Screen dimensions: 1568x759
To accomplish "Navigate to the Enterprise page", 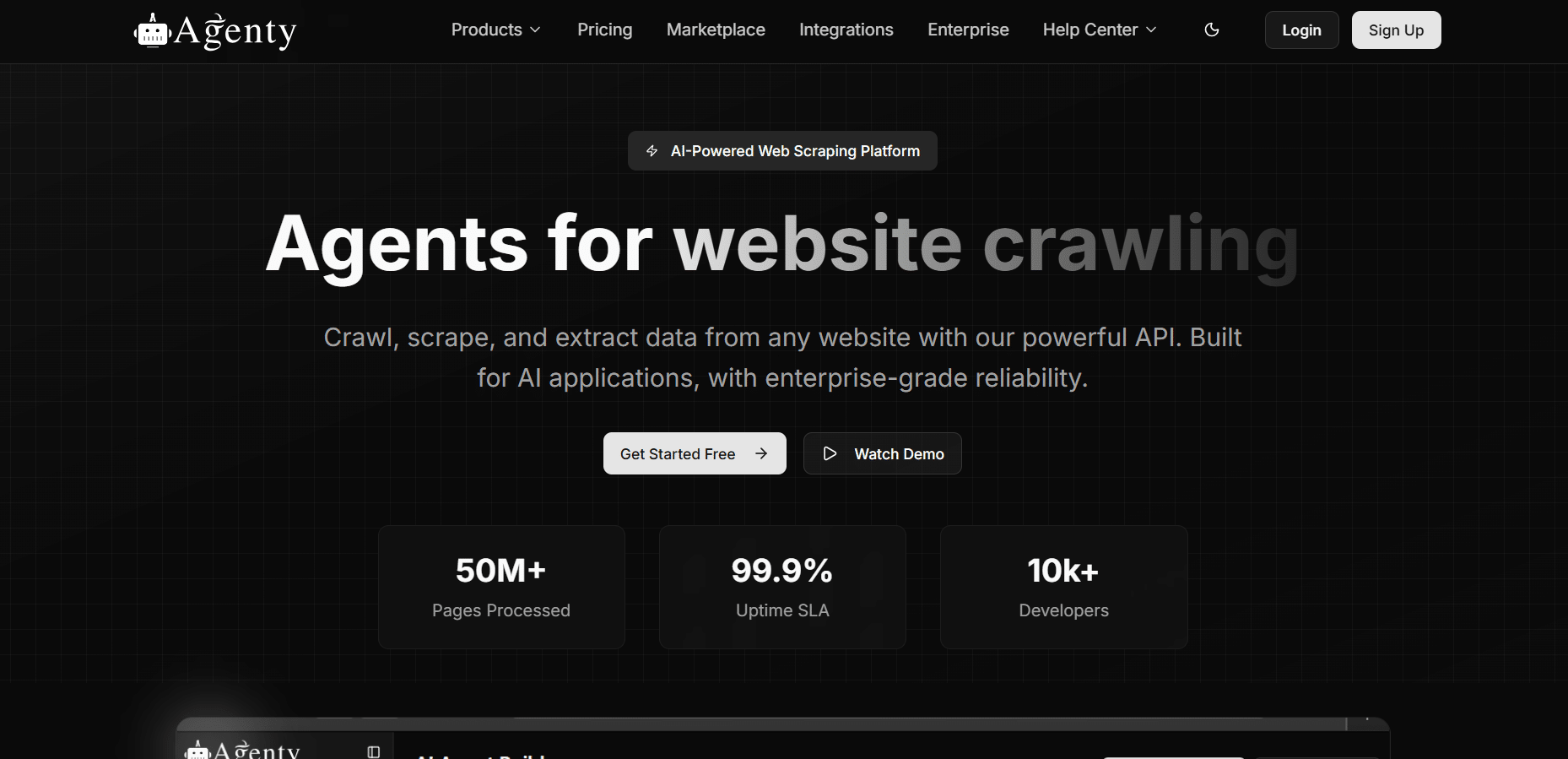I will pyautogui.click(x=968, y=30).
